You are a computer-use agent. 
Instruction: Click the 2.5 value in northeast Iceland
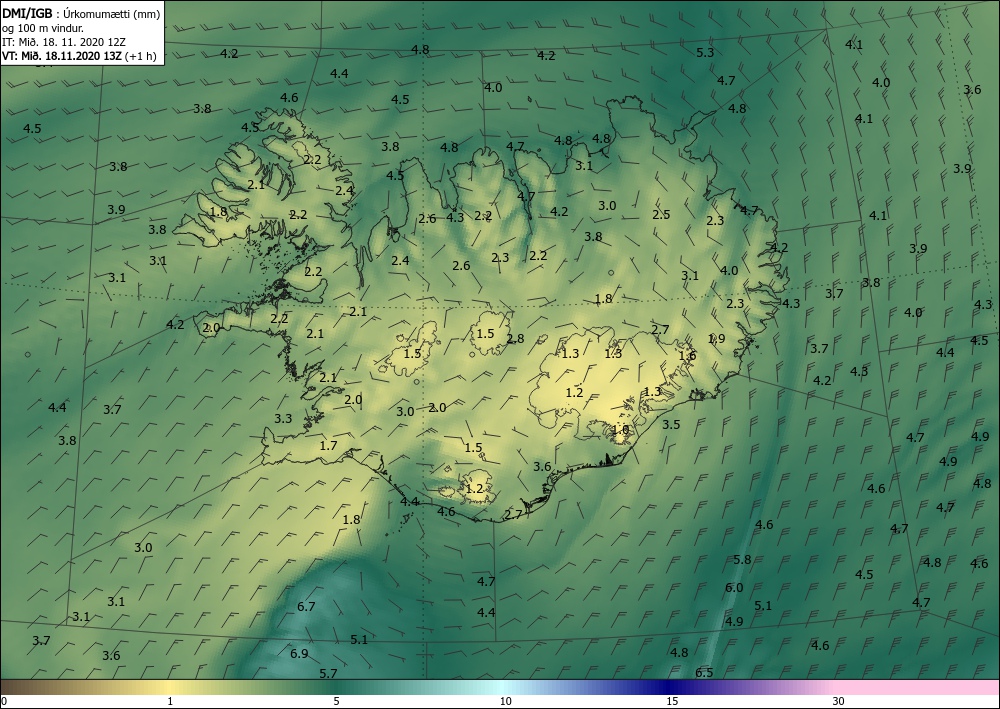pyautogui.click(x=661, y=215)
